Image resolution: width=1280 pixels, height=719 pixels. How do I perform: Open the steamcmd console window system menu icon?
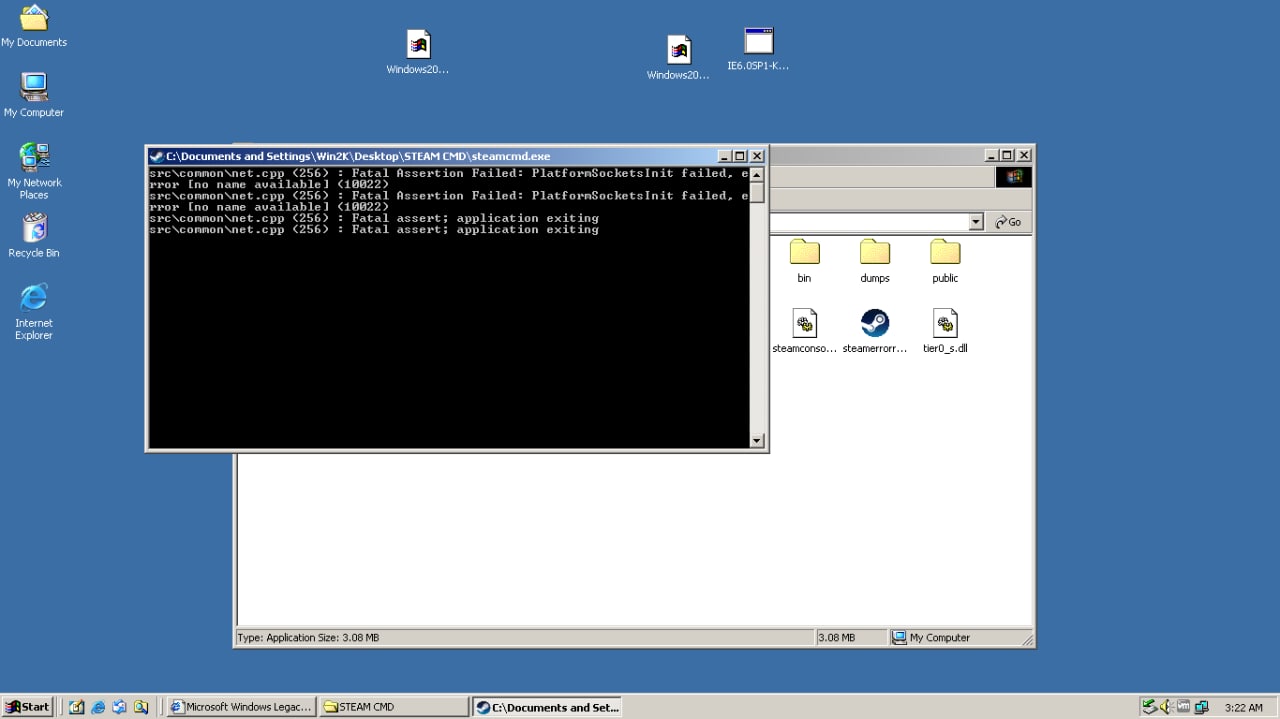[x=157, y=156]
